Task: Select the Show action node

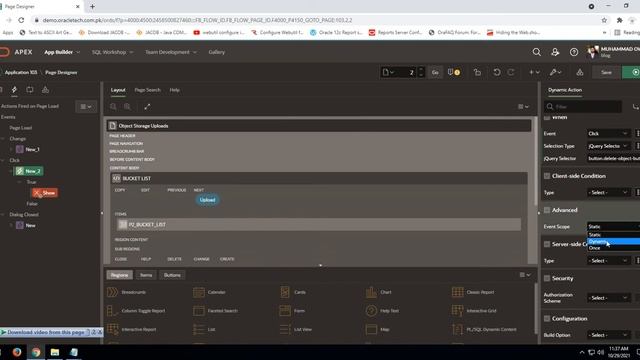Action: point(44,193)
